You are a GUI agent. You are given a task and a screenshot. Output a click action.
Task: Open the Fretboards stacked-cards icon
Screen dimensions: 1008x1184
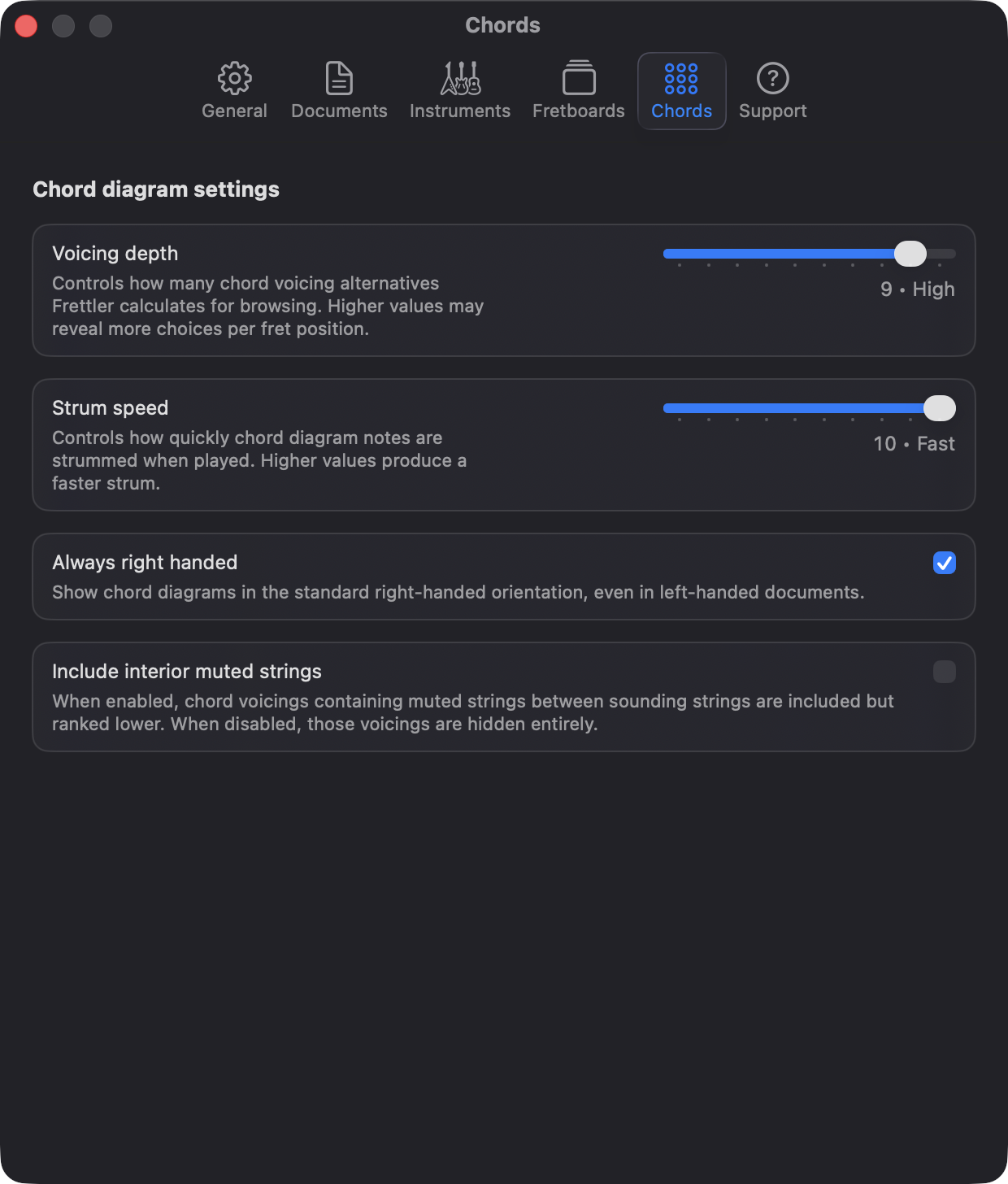tap(579, 78)
